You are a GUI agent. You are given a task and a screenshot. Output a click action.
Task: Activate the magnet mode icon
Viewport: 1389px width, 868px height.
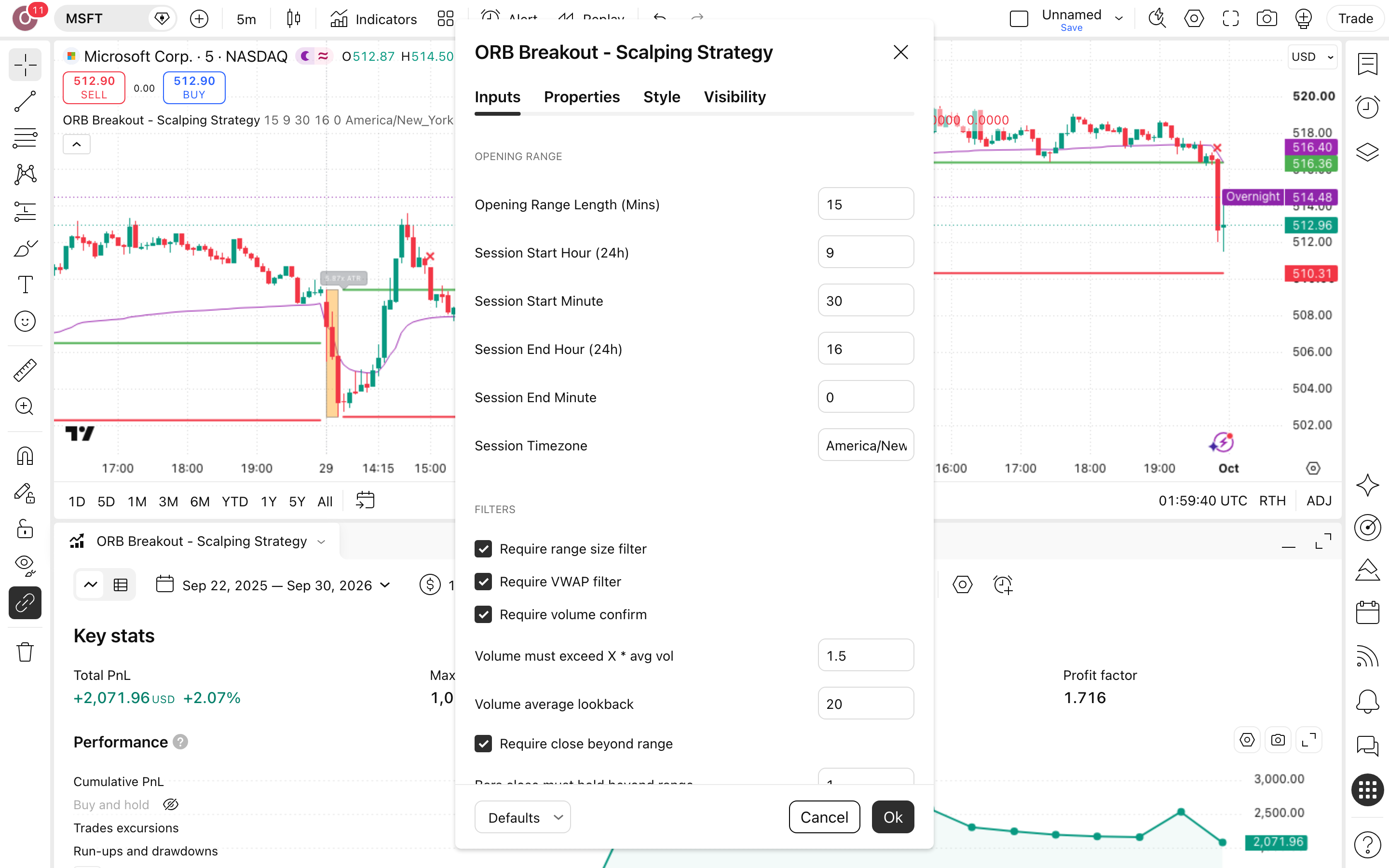click(25, 456)
